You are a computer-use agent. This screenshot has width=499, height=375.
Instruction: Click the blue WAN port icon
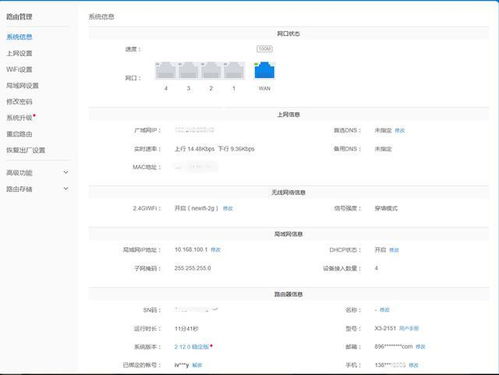click(264, 70)
